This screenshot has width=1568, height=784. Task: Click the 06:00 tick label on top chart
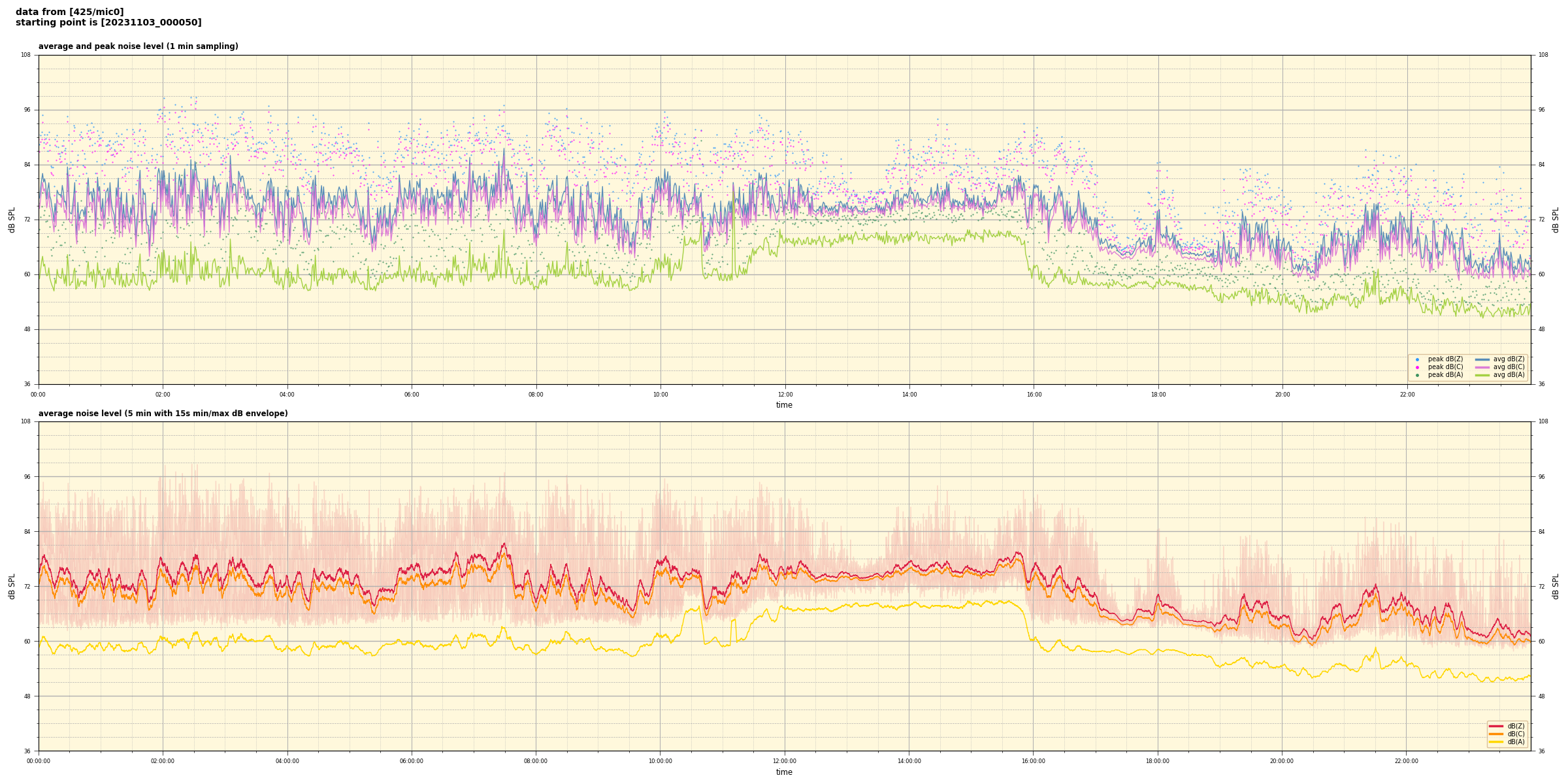[412, 395]
